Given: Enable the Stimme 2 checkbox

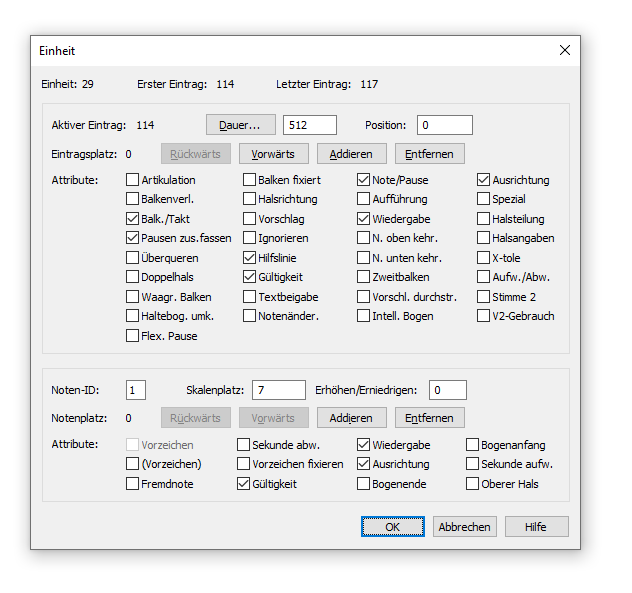Looking at the screenshot, I should 483,297.
